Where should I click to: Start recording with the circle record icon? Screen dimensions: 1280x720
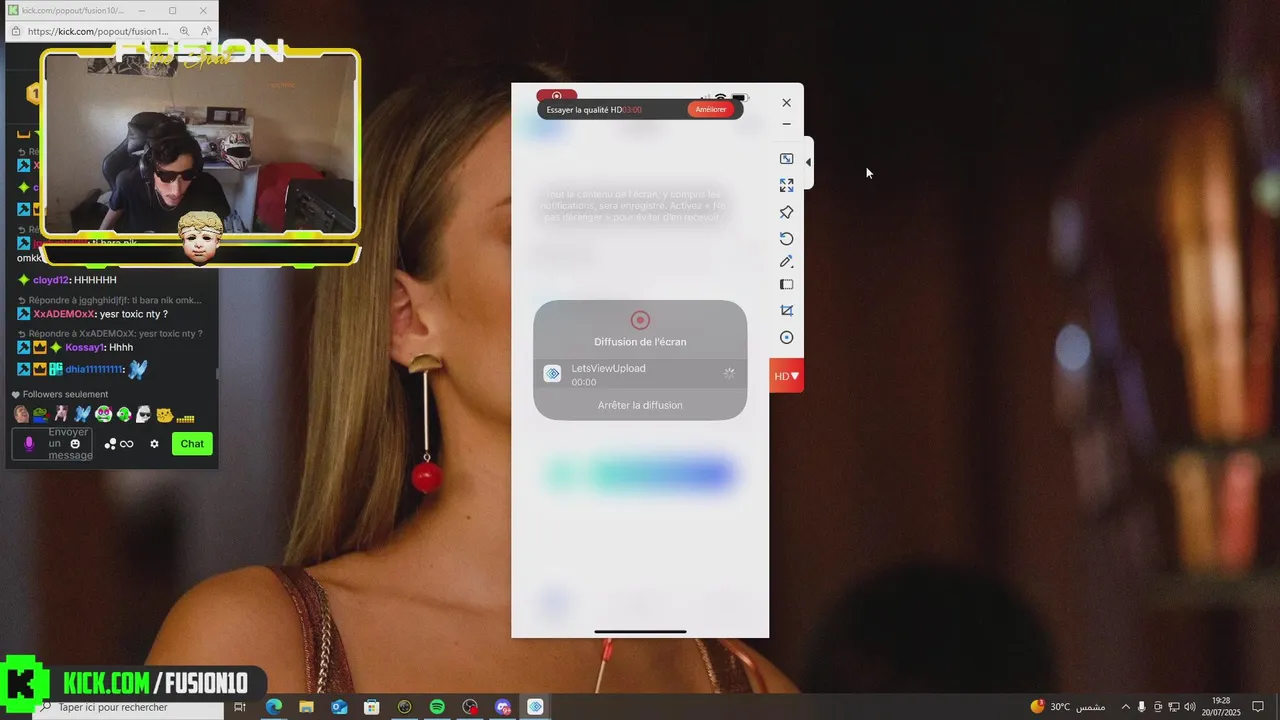point(786,338)
